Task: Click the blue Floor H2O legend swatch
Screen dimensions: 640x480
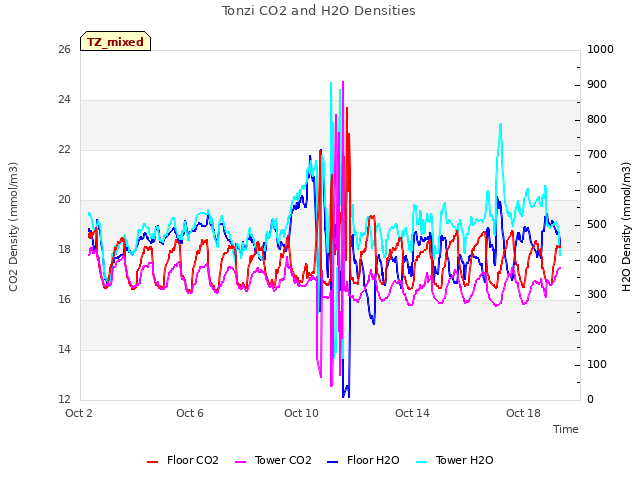Action: pos(333,462)
